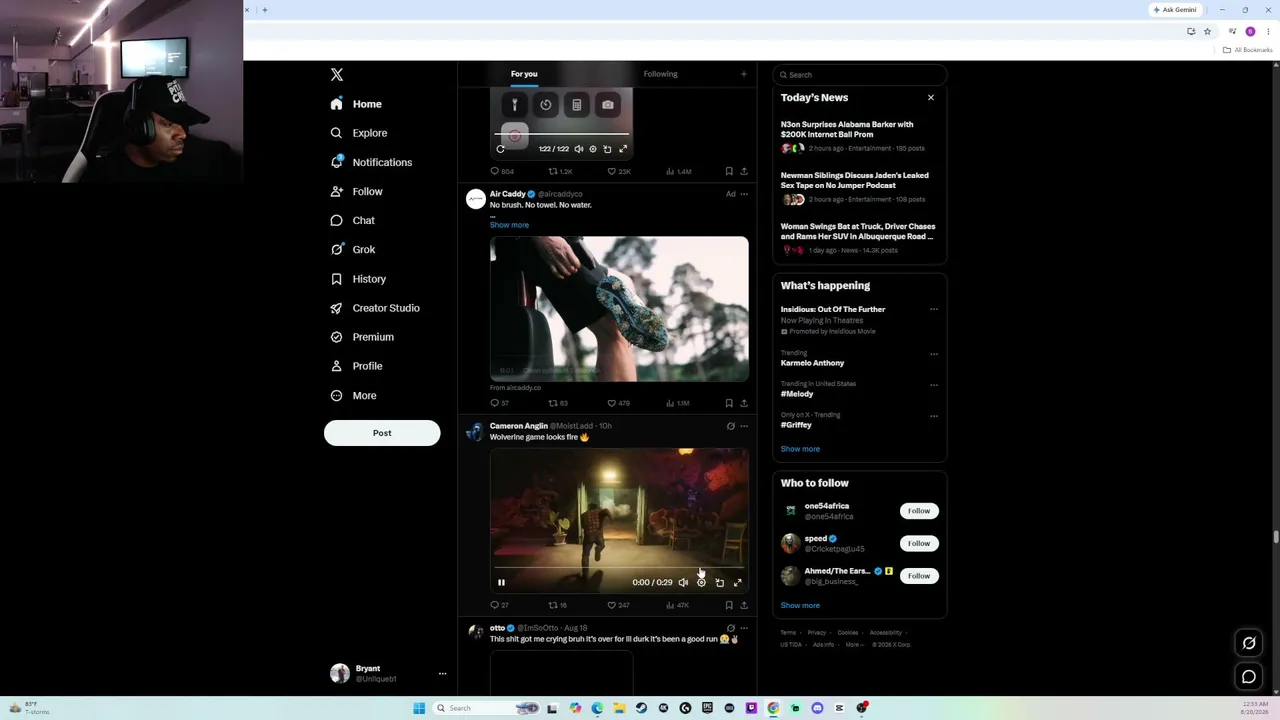Enter fullscreen on the Wolverine video
Image resolution: width=1280 pixels, height=720 pixels.
[737, 583]
